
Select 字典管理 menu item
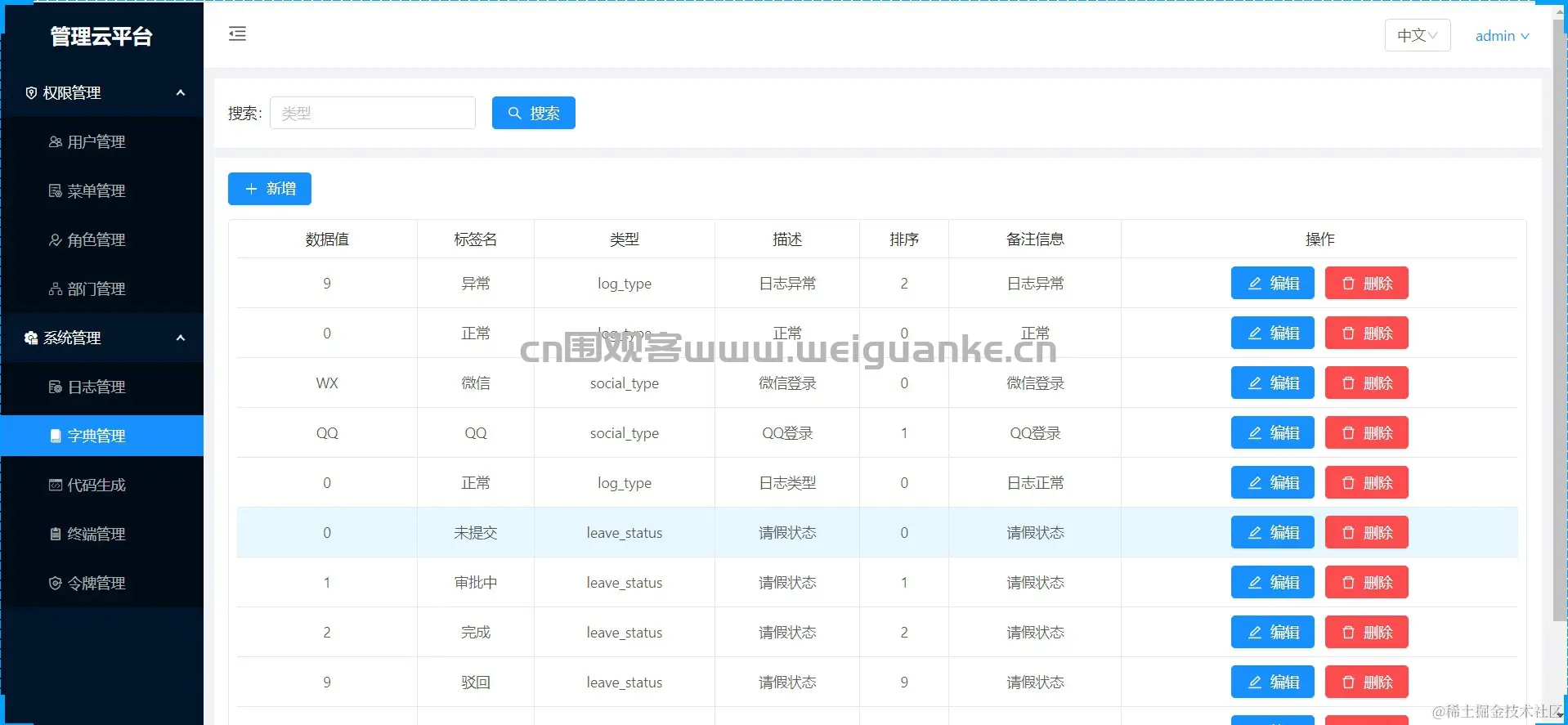tap(101, 436)
